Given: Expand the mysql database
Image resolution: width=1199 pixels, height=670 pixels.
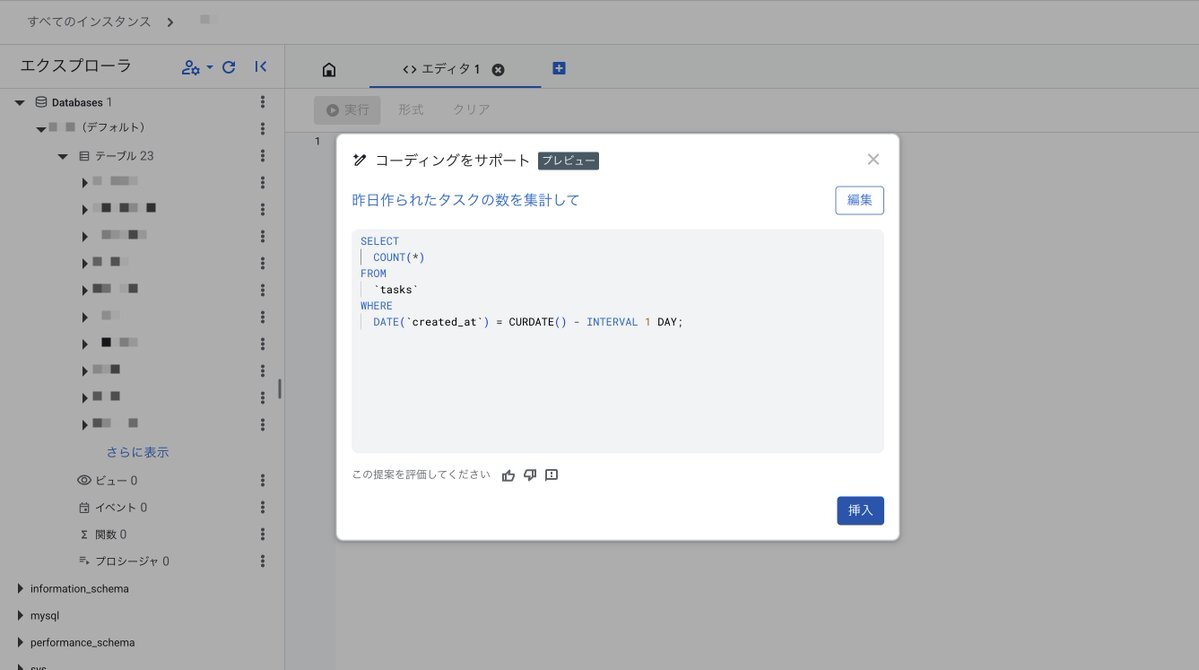Looking at the screenshot, I should [x=20, y=615].
